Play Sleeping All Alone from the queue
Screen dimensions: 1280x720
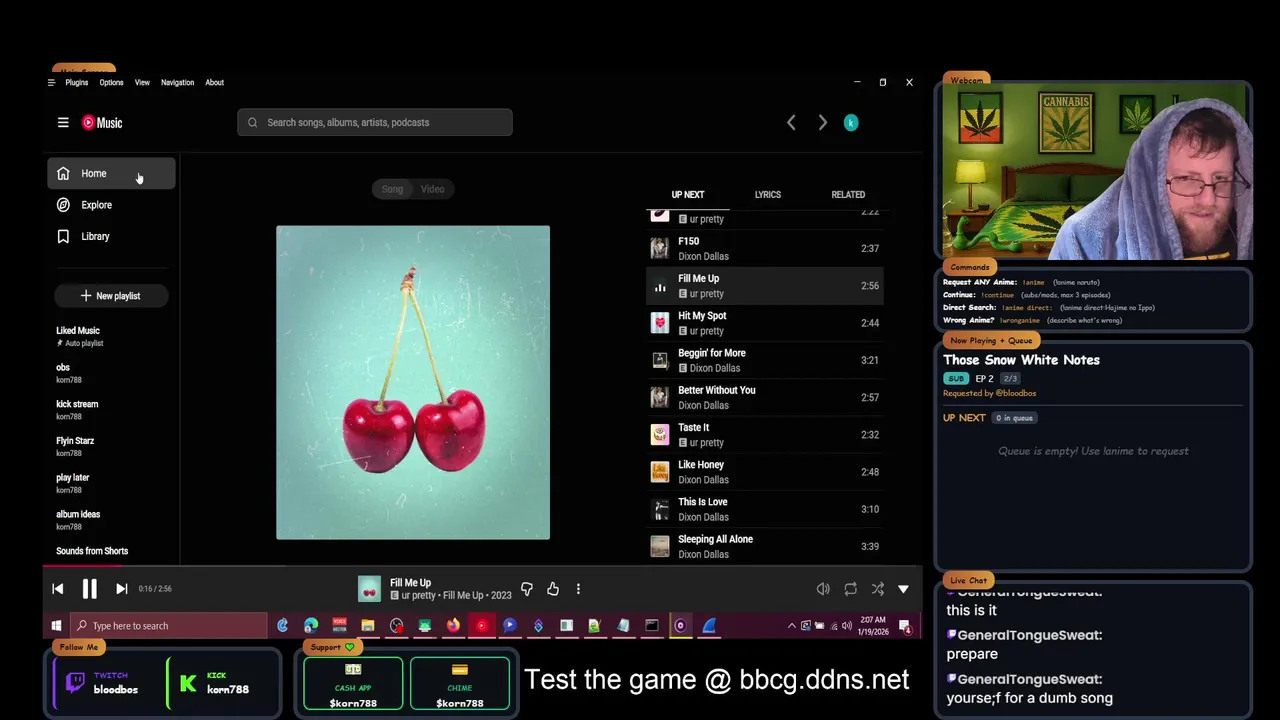click(x=765, y=547)
